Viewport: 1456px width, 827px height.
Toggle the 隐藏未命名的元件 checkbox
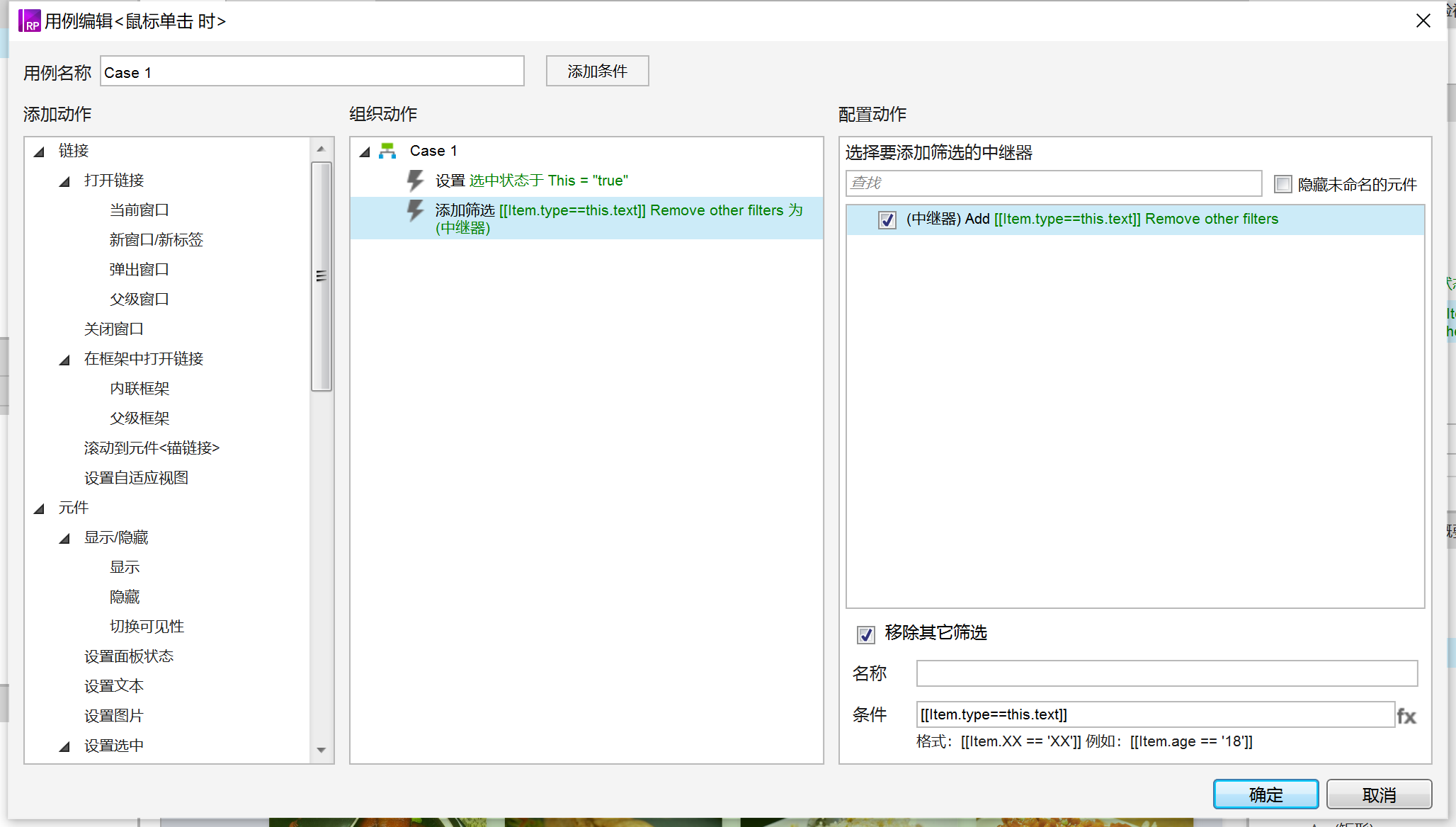[x=1283, y=184]
